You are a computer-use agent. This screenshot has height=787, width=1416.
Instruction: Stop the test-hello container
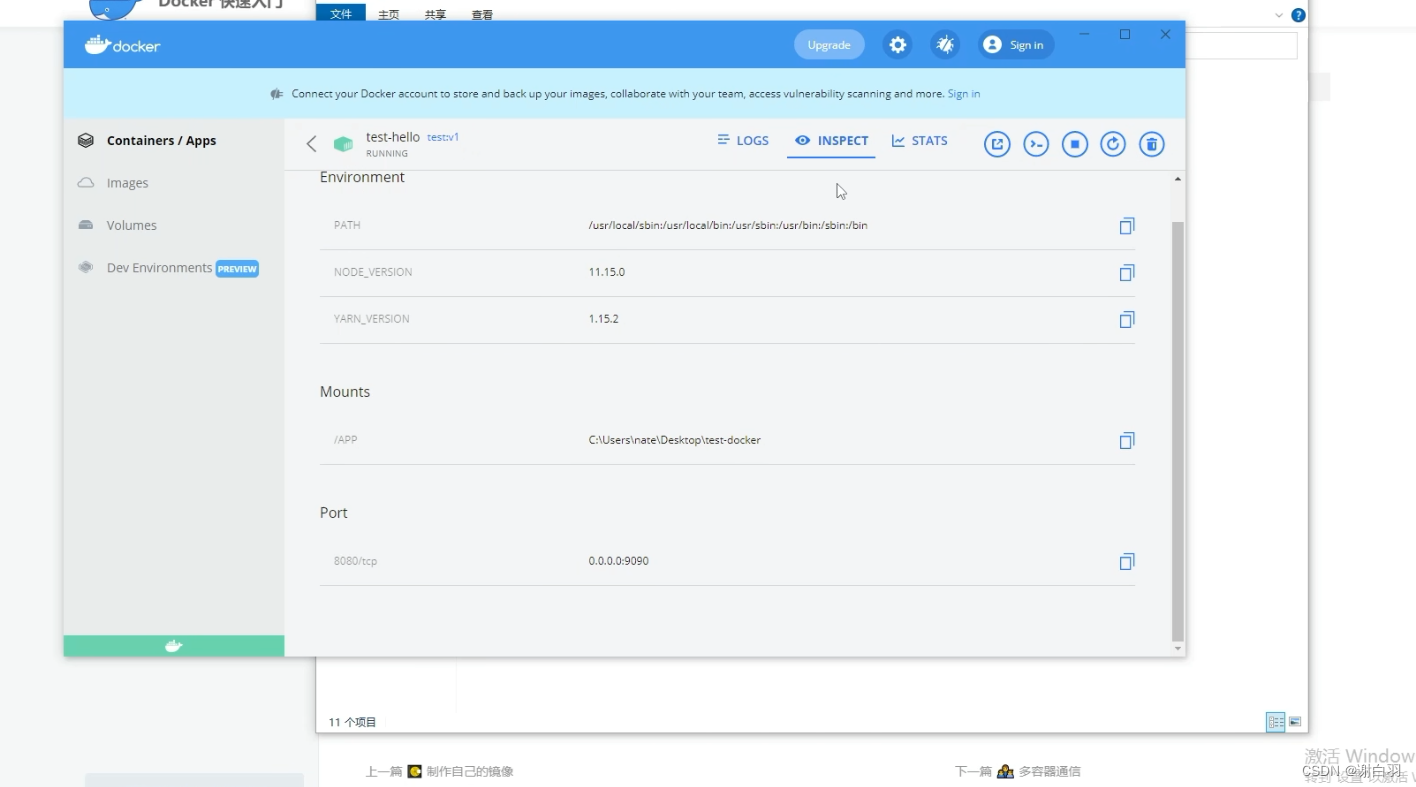click(1075, 144)
